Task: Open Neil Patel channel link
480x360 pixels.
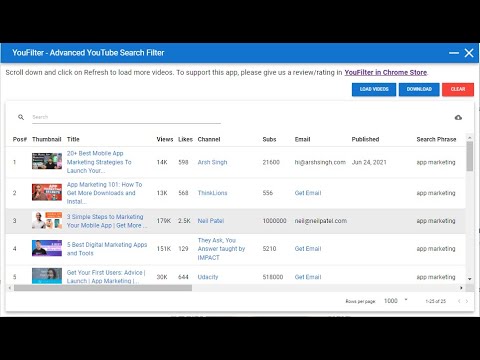Action: point(211,221)
